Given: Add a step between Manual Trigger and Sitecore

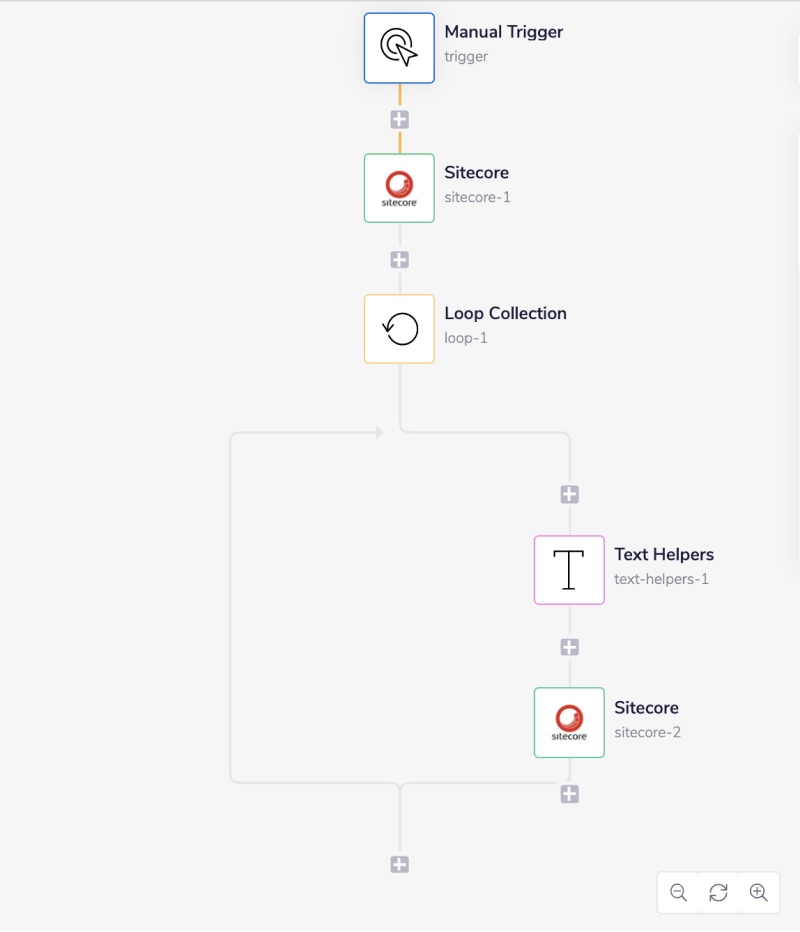Looking at the screenshot, I should 399,119.
